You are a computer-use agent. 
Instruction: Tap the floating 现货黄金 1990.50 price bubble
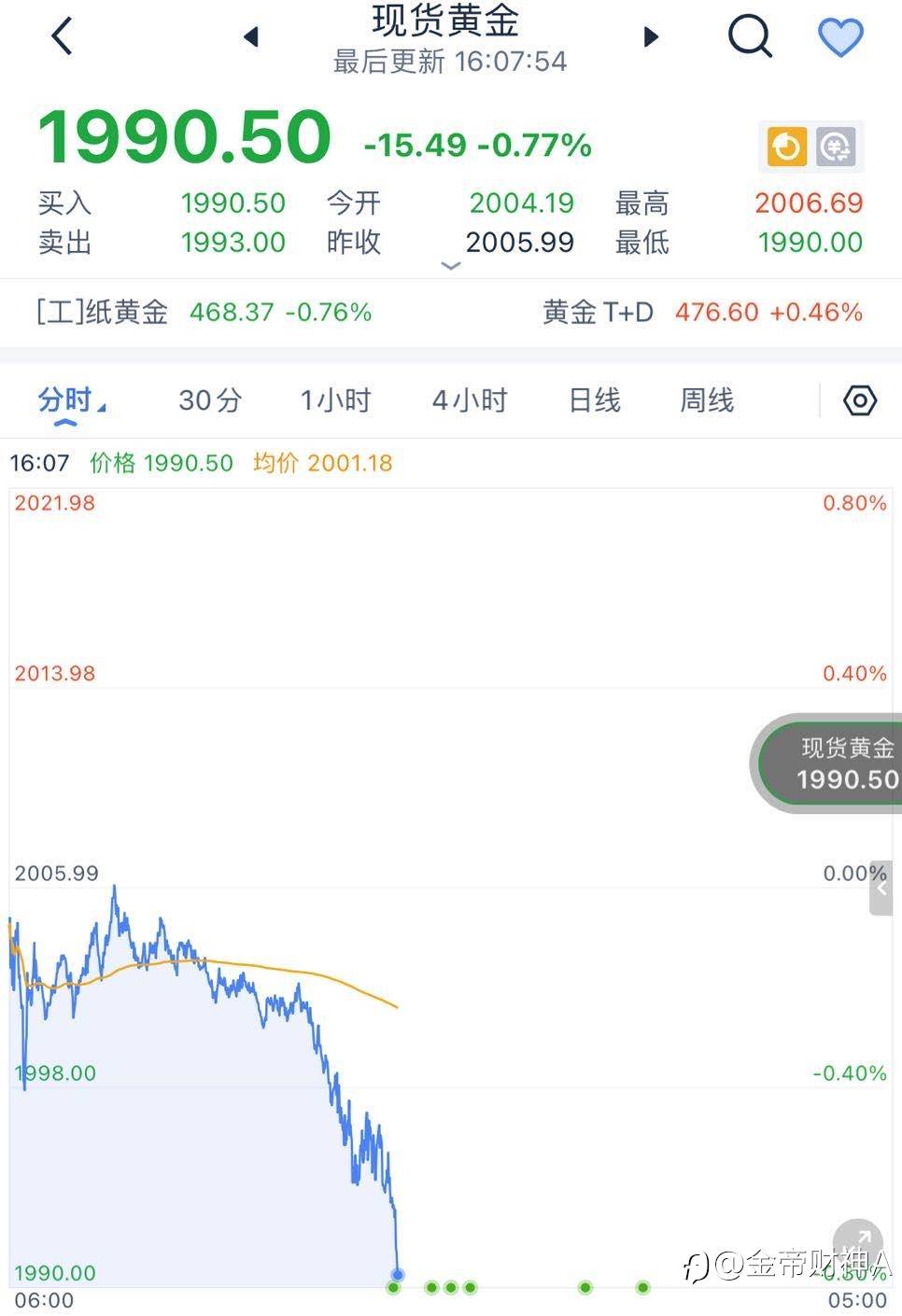click(829, 763)
